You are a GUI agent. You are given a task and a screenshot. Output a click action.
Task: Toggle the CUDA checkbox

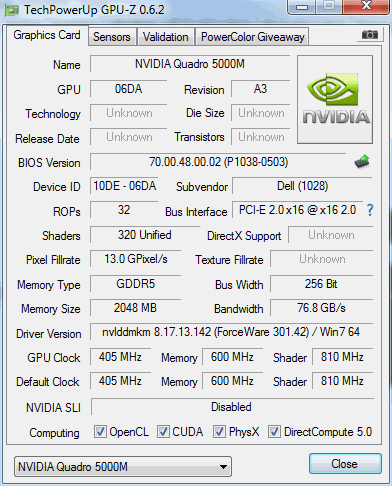[x=163, y=431]
